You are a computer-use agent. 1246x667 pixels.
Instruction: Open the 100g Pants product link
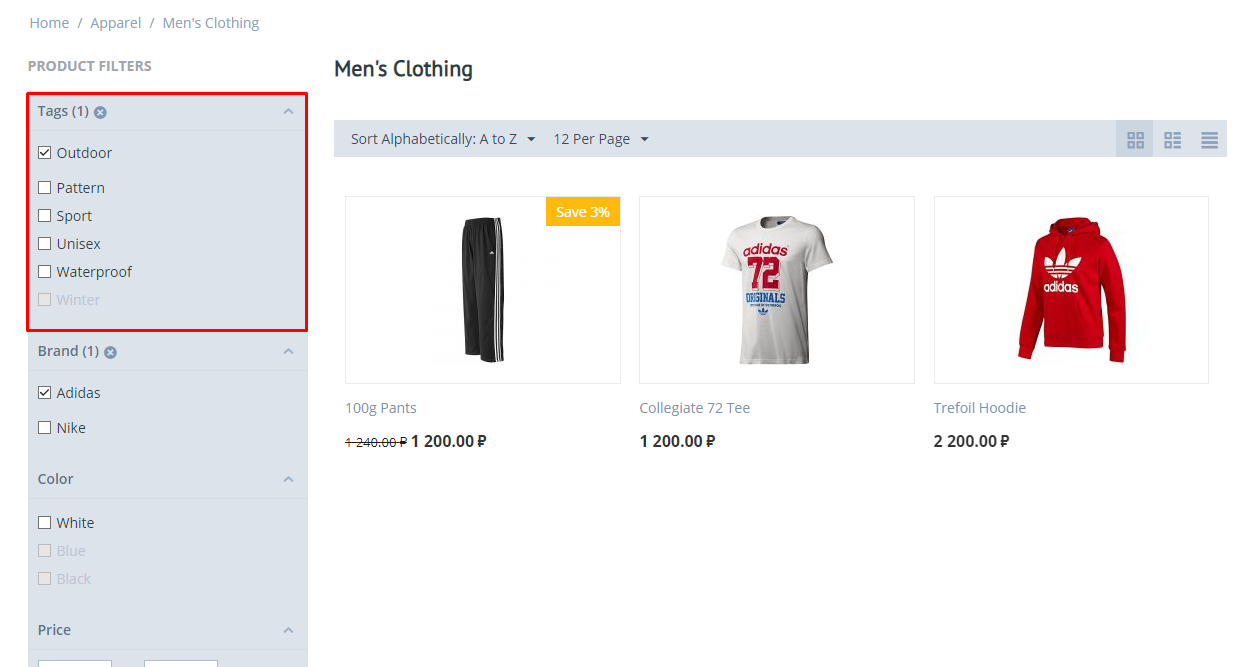point(381,408)
